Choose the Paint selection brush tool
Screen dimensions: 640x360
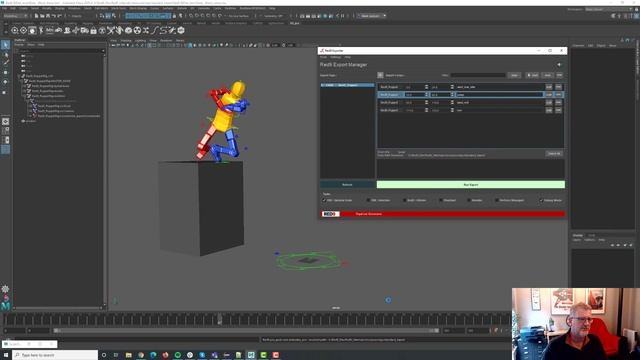5,63
